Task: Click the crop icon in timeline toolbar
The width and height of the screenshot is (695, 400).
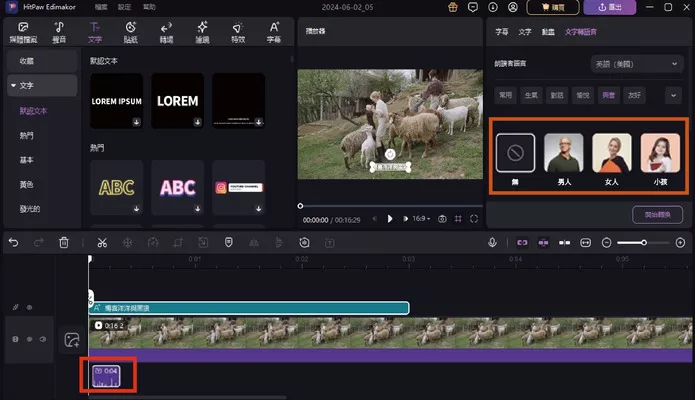Action: point(178,243)
